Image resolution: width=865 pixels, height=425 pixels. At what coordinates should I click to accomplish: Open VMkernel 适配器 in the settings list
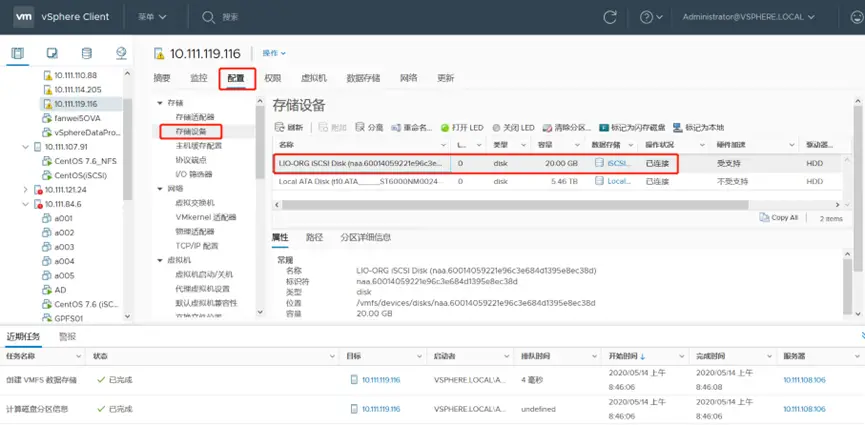(x=206, y=217)
